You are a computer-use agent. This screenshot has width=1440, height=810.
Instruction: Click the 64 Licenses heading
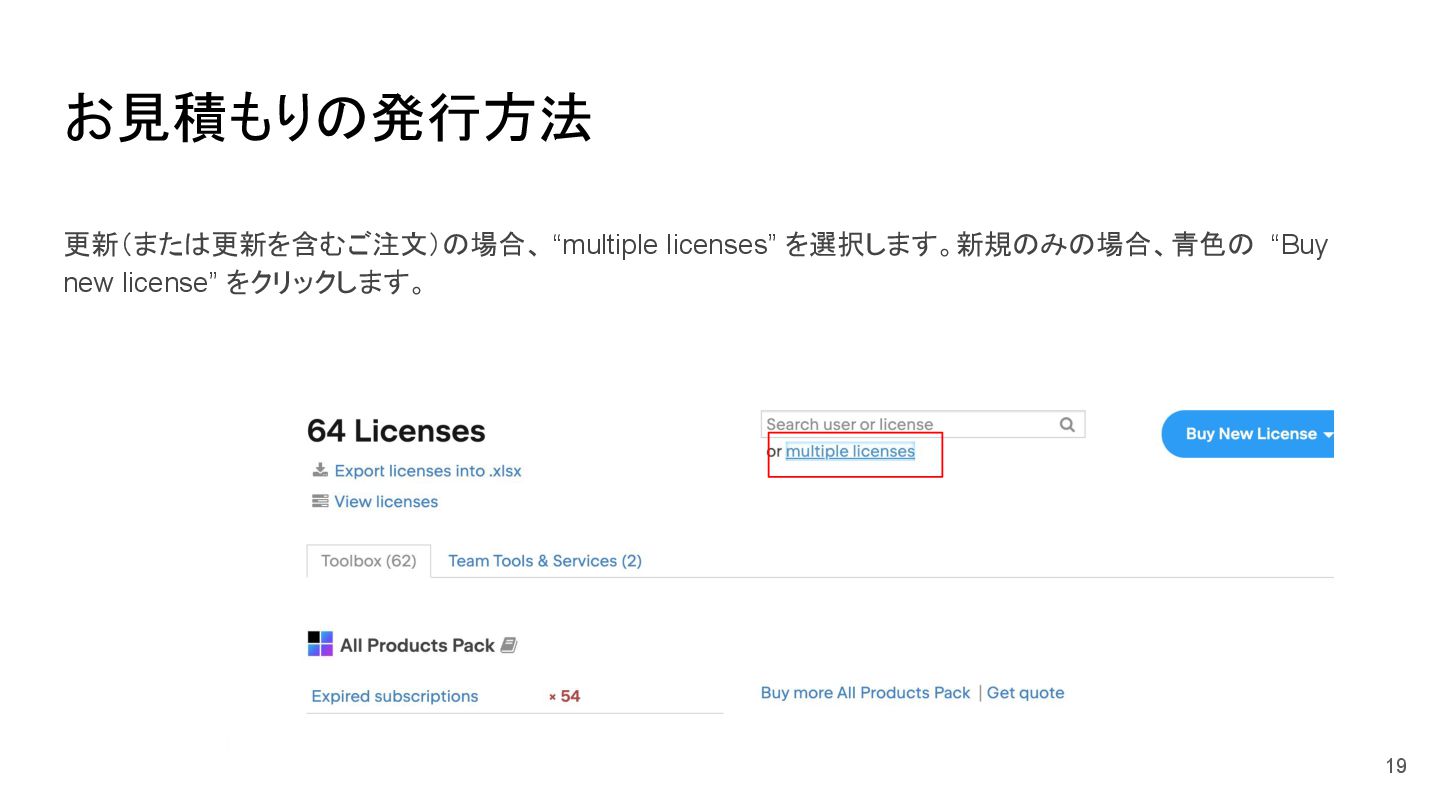click(x=396, y=431)
